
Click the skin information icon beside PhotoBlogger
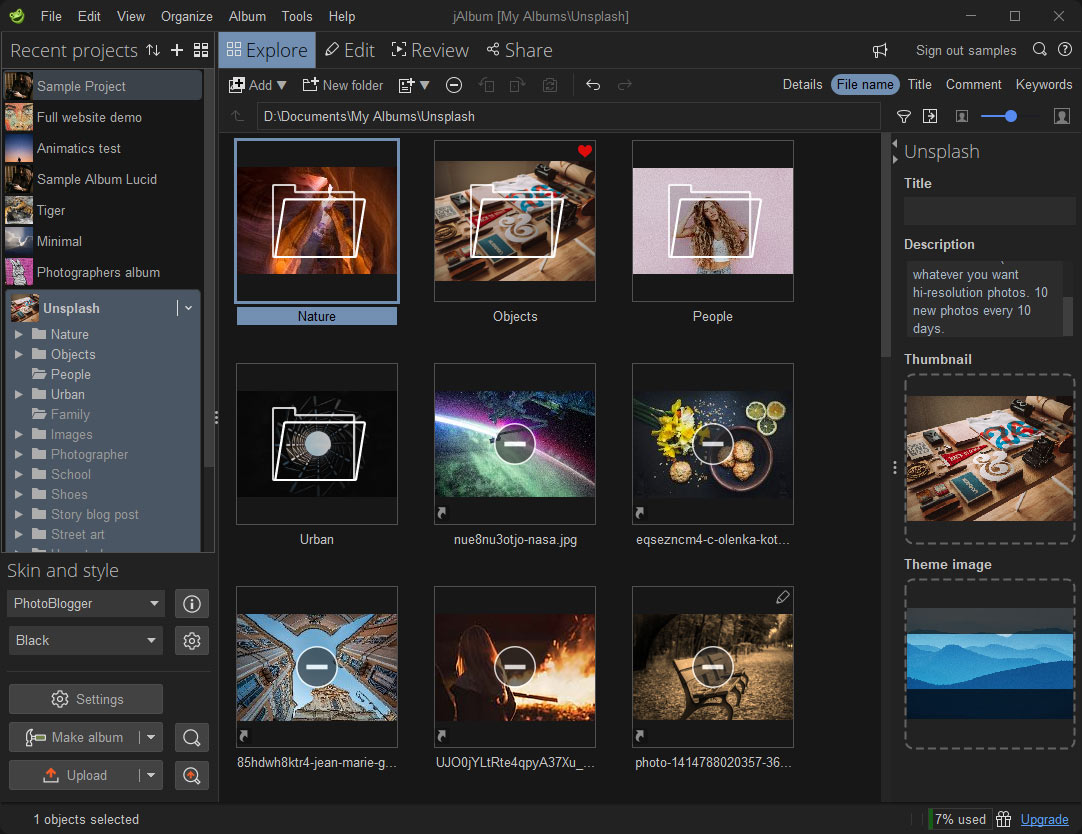[x=192, y=604]
